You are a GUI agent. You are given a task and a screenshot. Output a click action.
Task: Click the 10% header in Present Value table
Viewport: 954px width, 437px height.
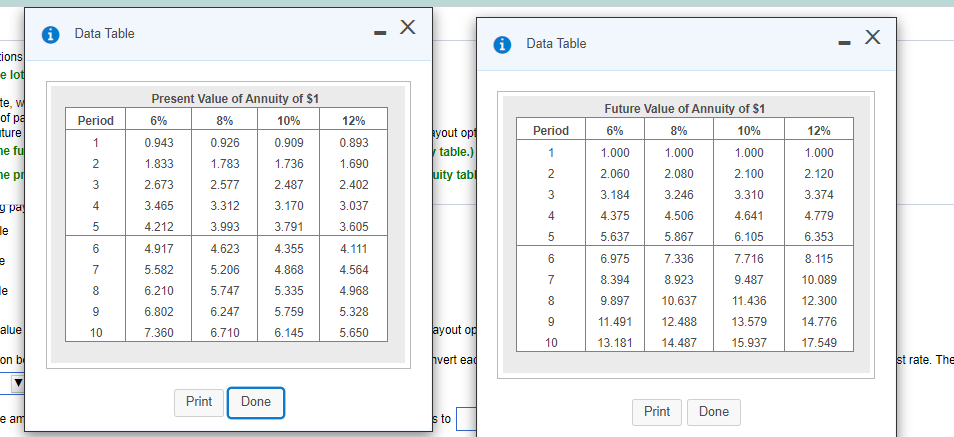(x=288, y=121)
